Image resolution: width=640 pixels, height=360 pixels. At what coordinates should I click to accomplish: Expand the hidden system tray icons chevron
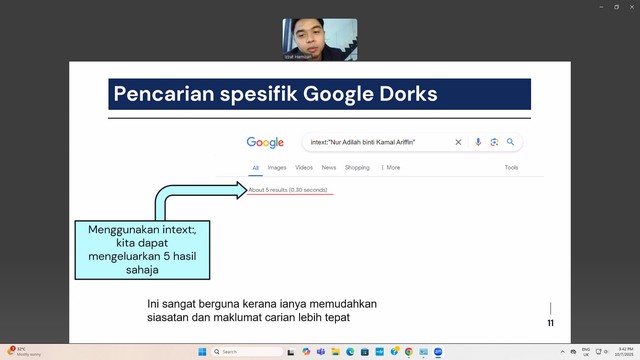562,352
